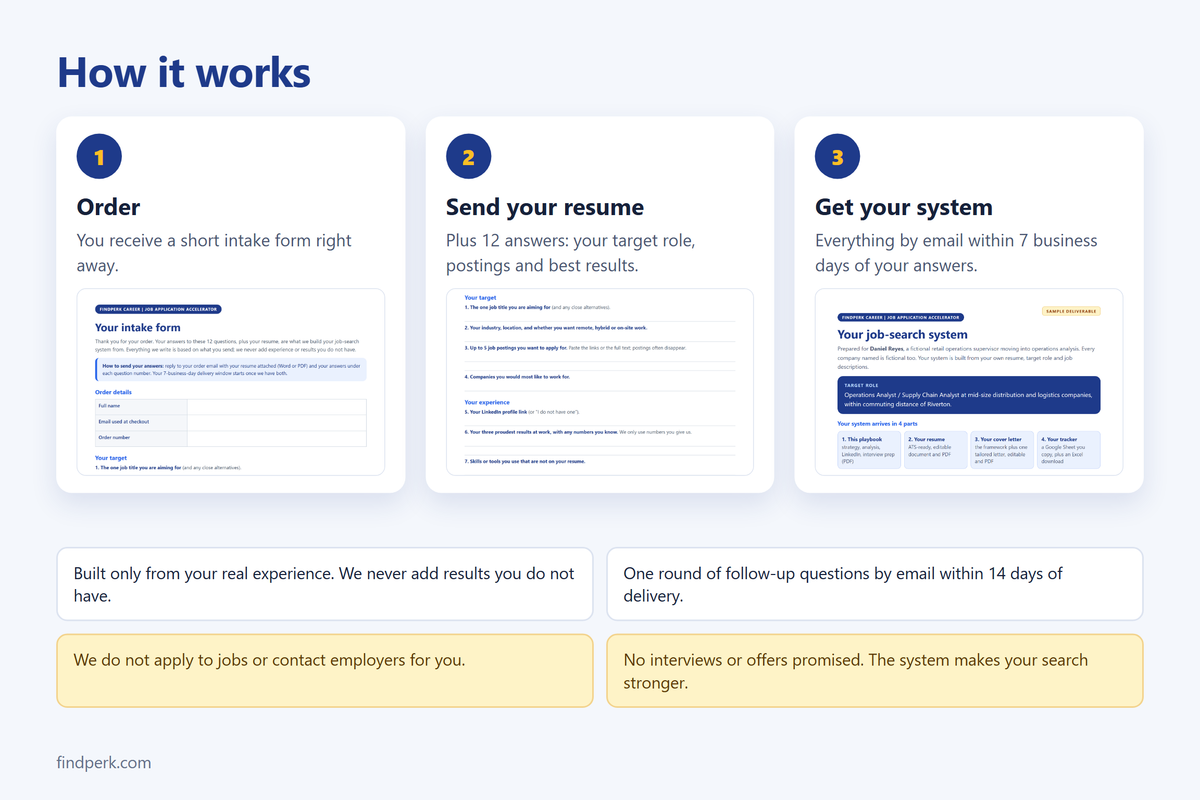Screen dimensions: 1200x800
Task: Click the "Order" step heading
Action: pos(109,207)
